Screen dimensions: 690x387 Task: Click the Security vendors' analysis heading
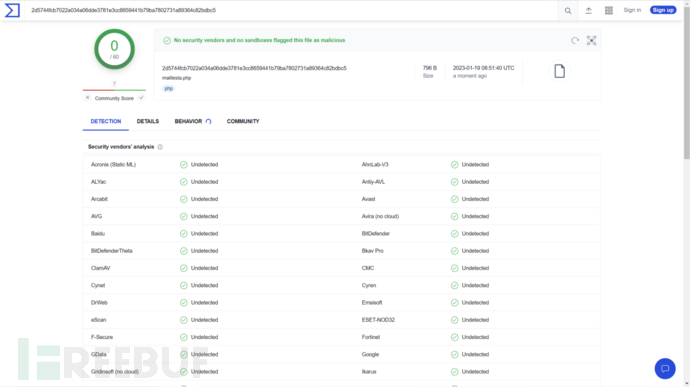click(121, 147)
